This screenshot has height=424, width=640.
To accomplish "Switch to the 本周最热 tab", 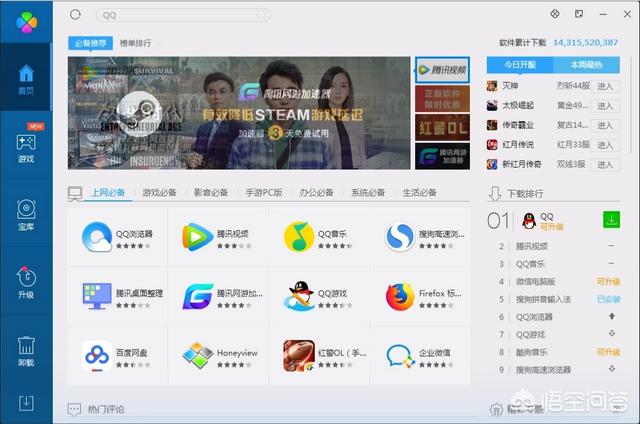I will point(587,65).
